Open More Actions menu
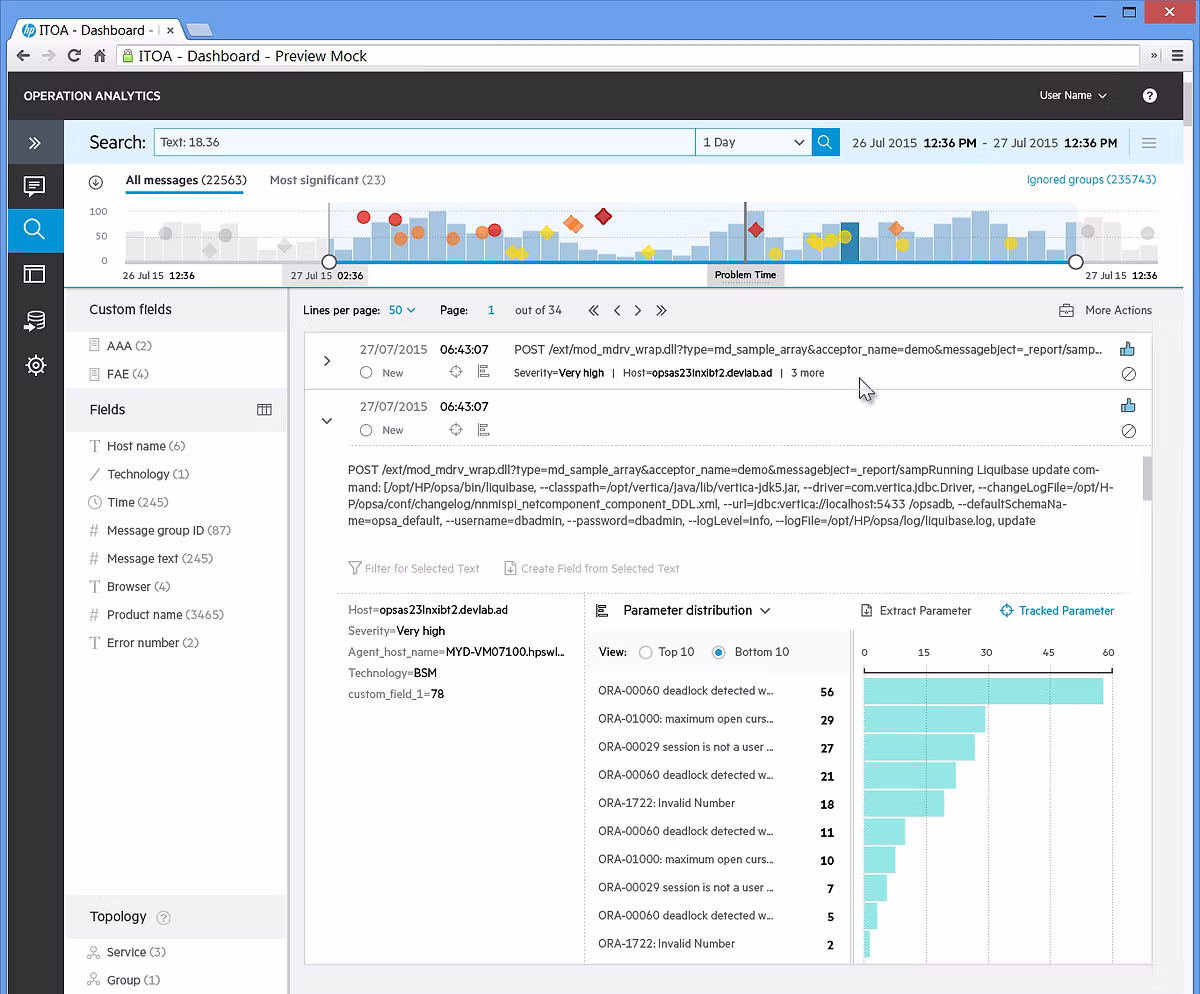 [1105, 311]
